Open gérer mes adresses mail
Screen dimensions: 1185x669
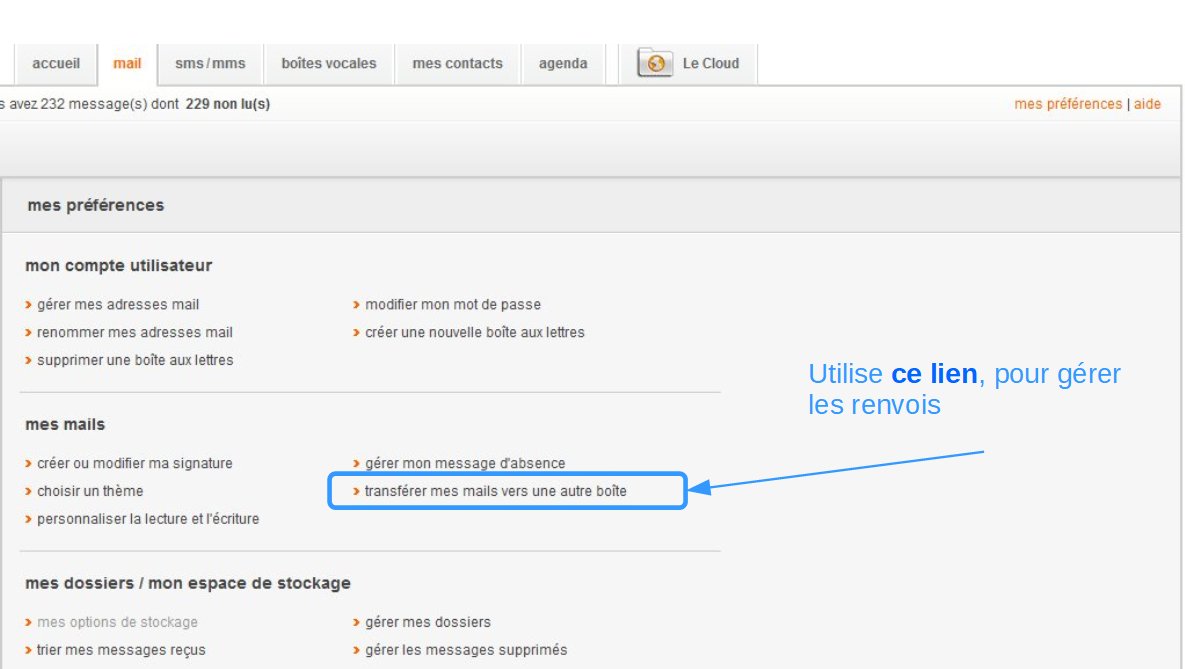pyautogui.click(x=118, y=305)
